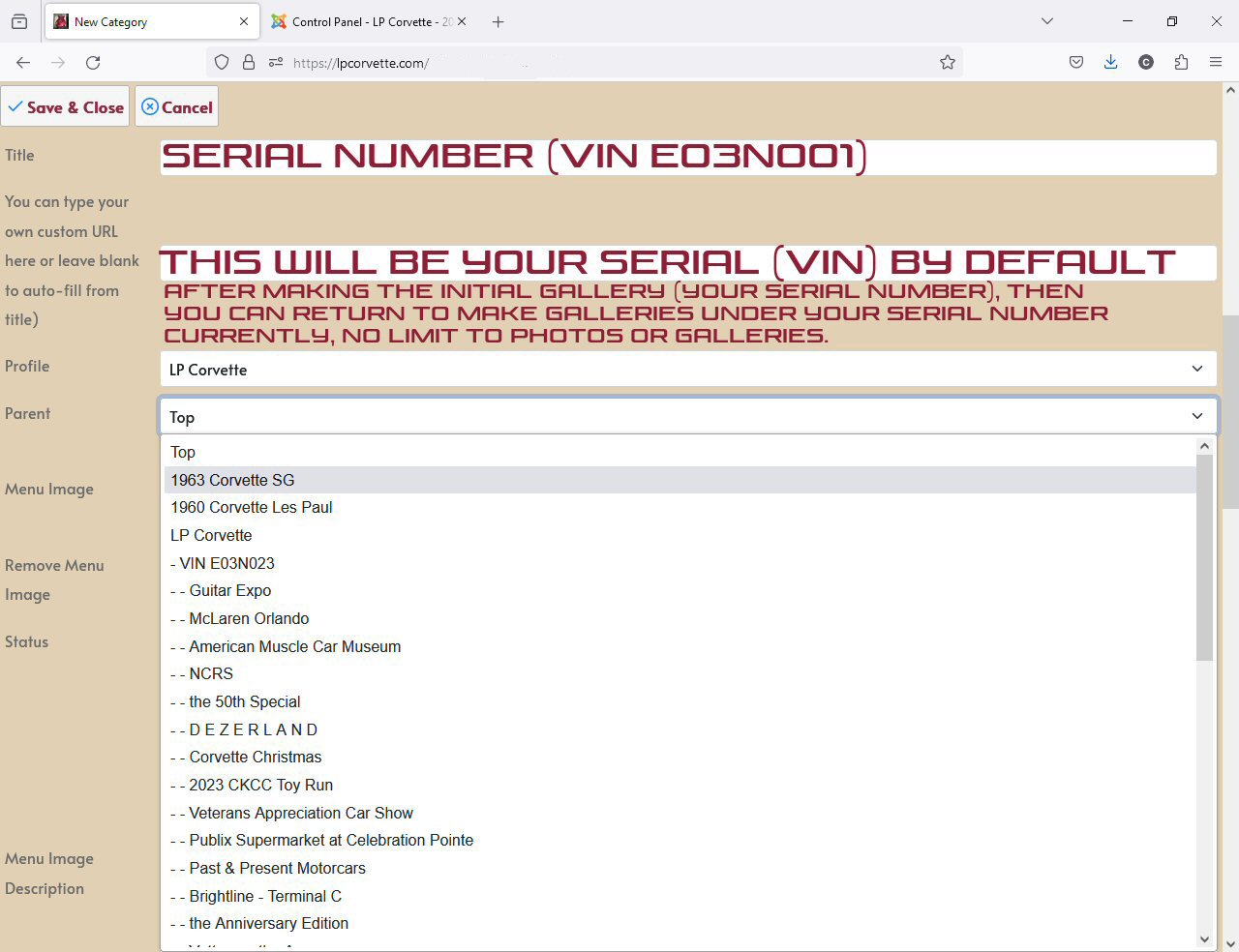Select '- - the Anniversary Edition' option
1239x952 pixels.
(x=680, y=923)
